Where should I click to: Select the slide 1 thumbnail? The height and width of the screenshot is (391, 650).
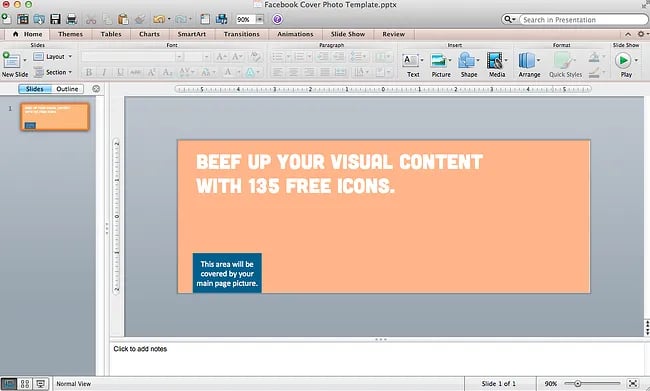point(55,117)
